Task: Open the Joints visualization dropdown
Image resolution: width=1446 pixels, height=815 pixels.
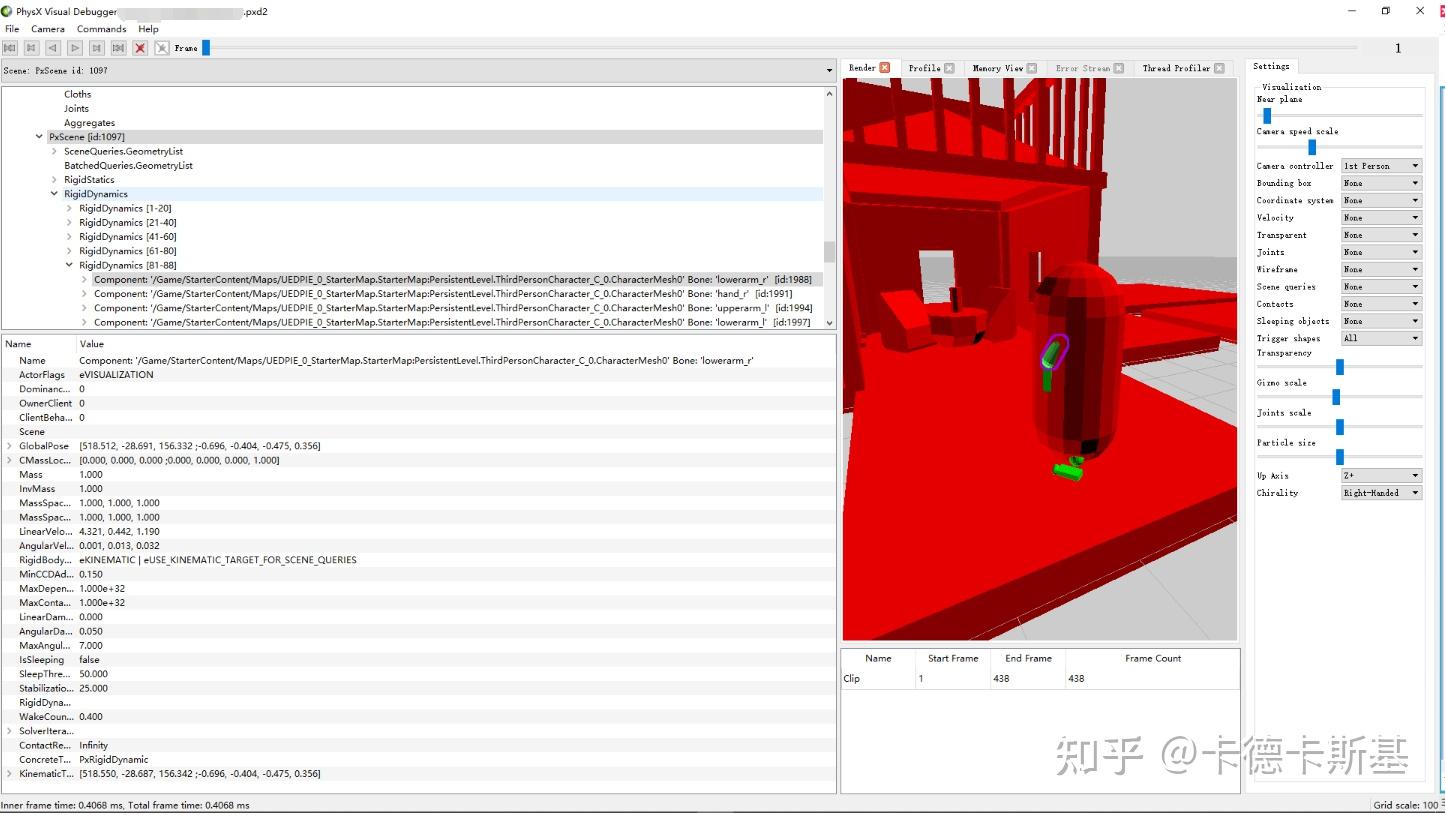Action: [x=1381, y=252]
